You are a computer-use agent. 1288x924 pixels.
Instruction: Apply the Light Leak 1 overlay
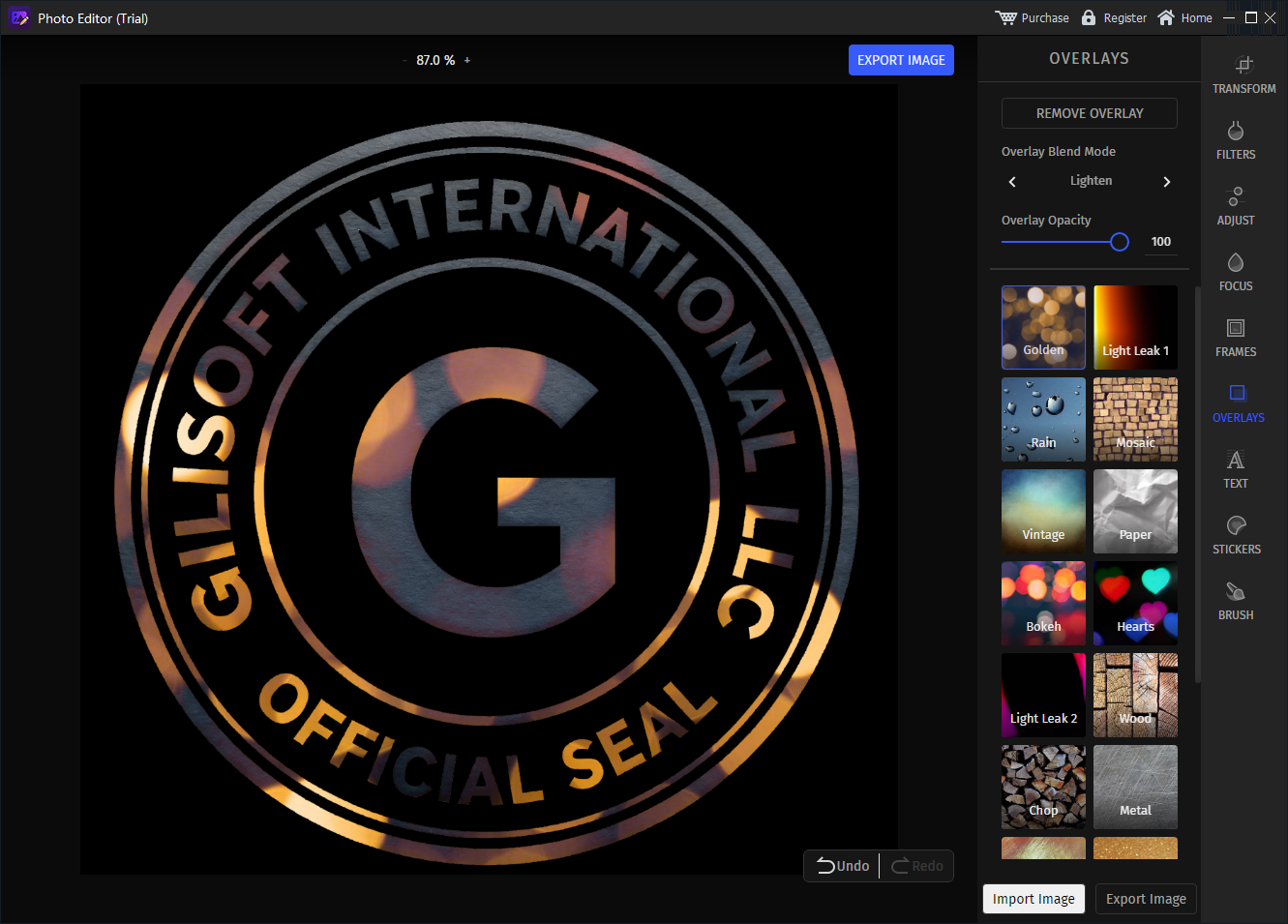(x=1135, y=327)
